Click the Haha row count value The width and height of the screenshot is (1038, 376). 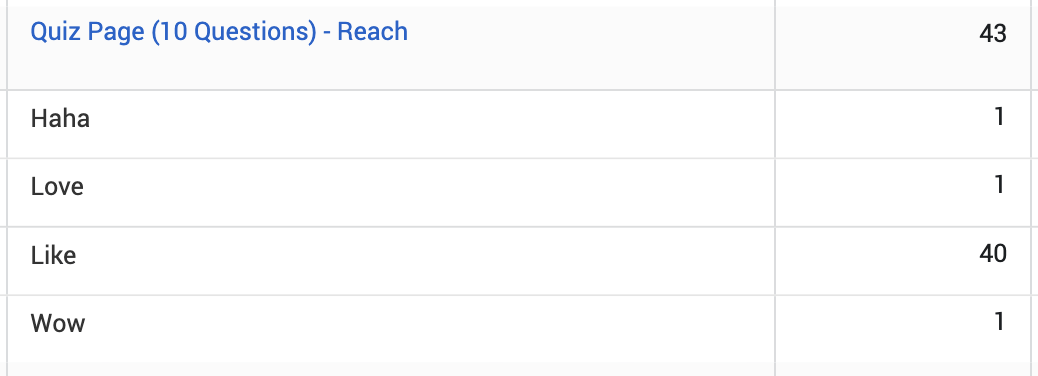click(1000, 117)
